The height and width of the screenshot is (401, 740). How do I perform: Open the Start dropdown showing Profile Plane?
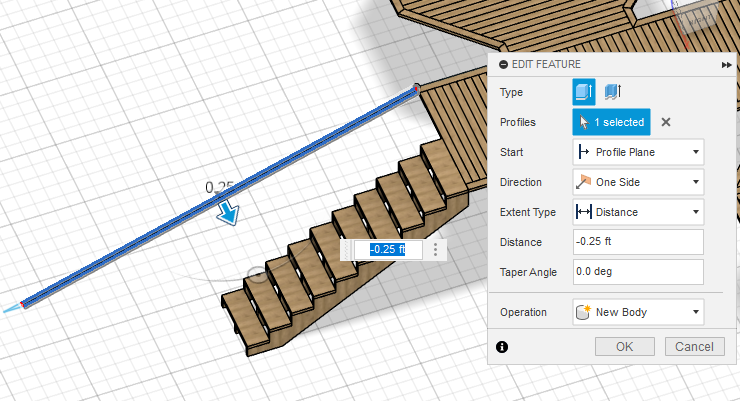pos(638,152)
